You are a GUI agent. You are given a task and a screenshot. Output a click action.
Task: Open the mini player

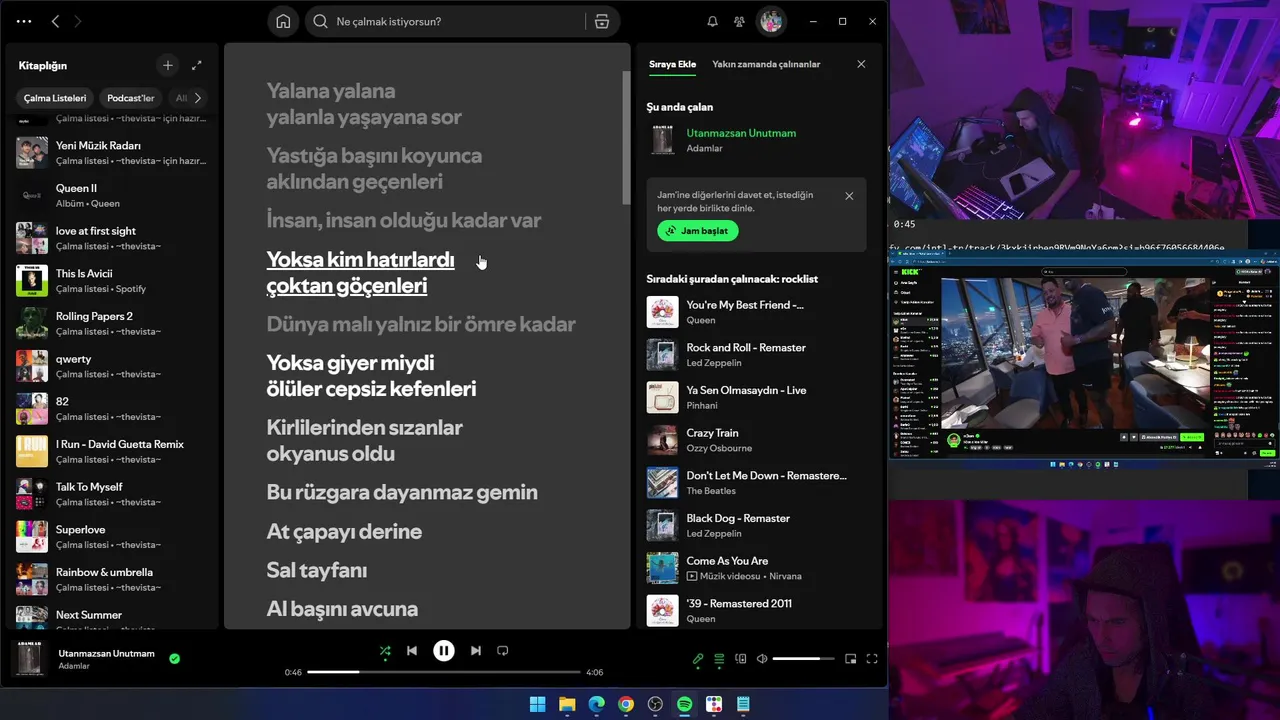click(x=851, y=659)
